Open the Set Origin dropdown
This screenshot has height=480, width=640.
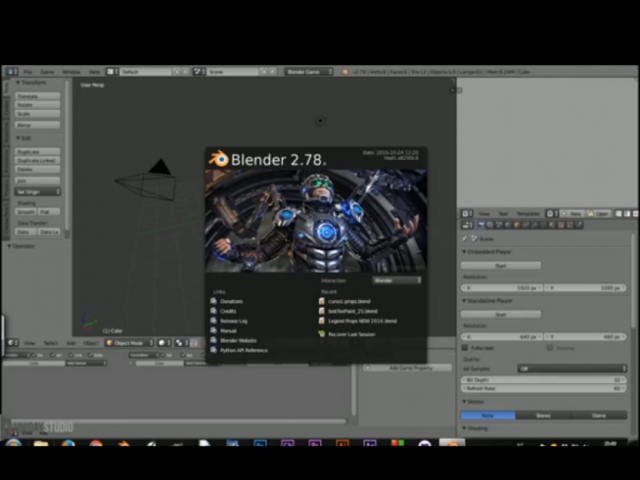click(38, 192)
